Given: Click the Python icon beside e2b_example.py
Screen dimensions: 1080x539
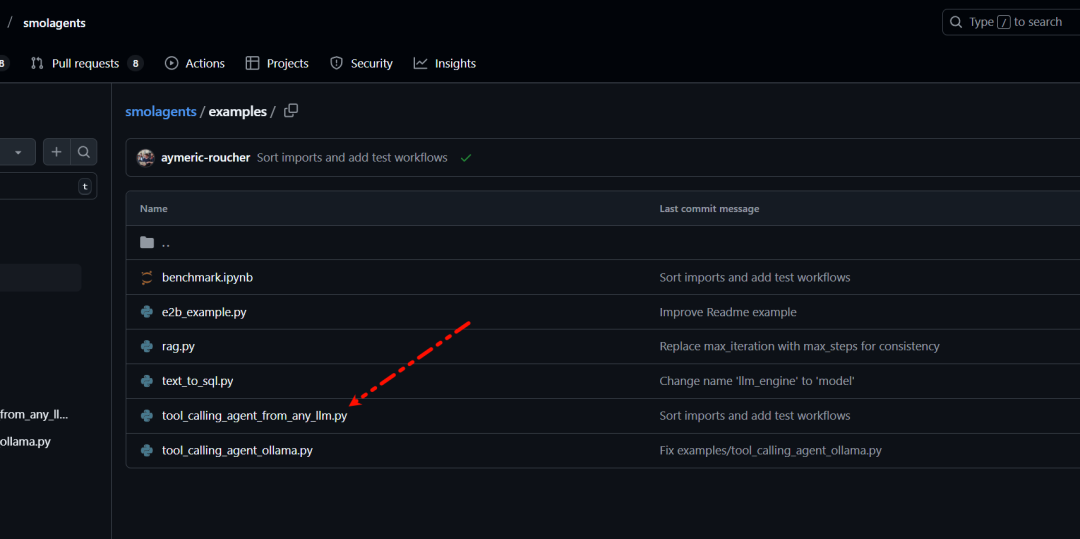Looking at the screenshot, I should [147, 312].
